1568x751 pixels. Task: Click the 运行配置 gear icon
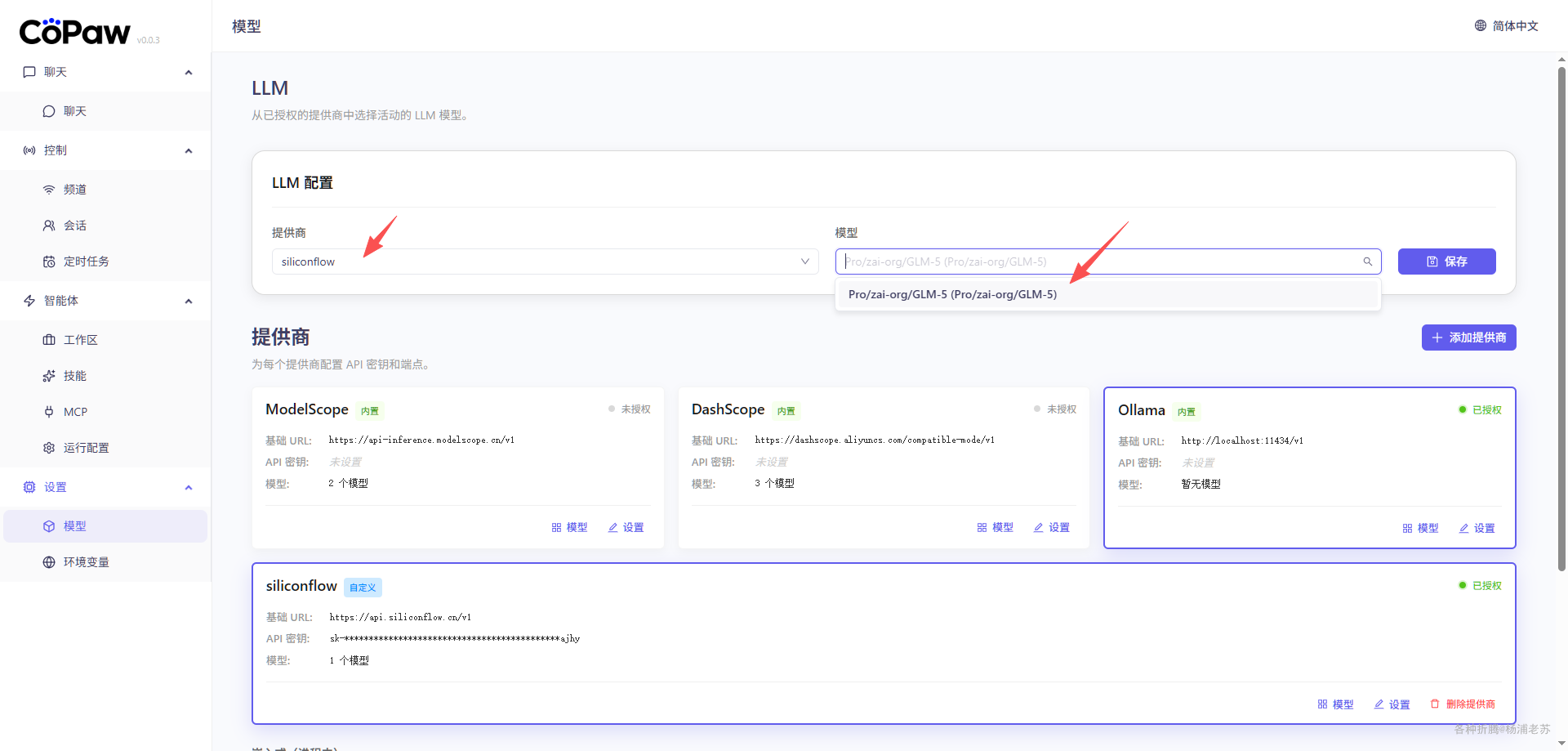tap(49, 448)
